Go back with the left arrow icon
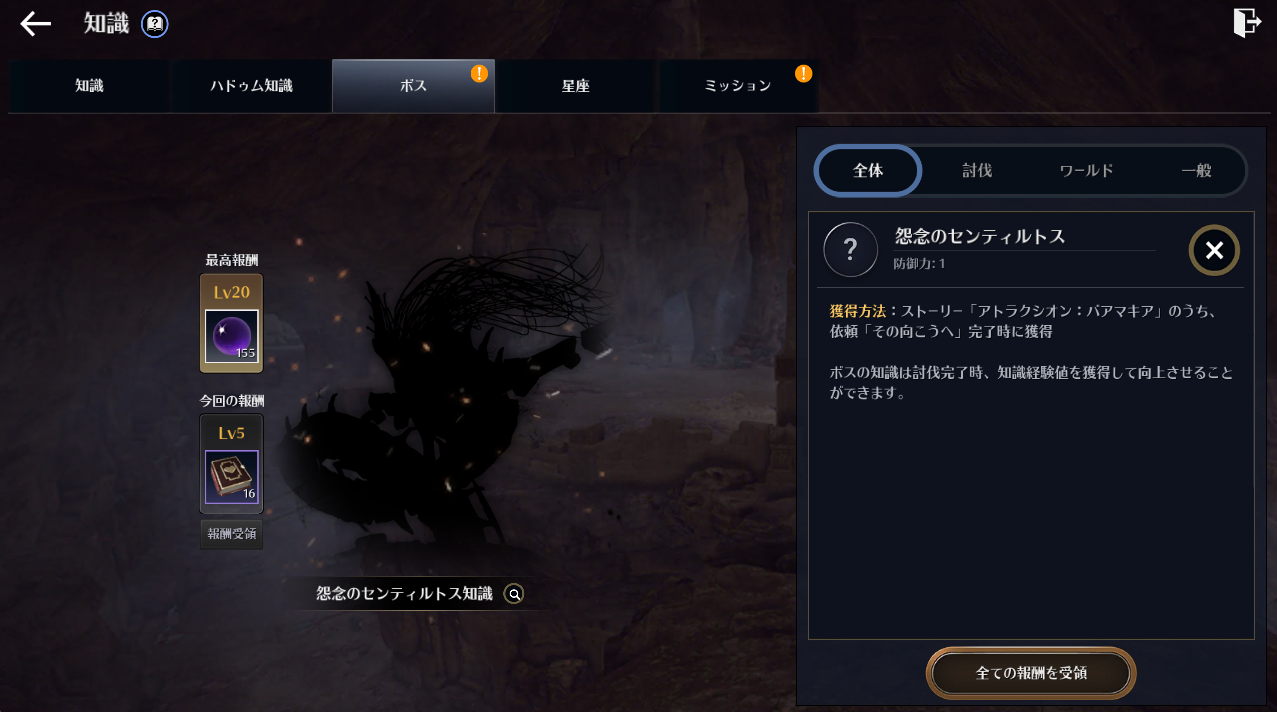This screenshot has height=712, width=1277. pyautogui.click(x=36, y=24)
